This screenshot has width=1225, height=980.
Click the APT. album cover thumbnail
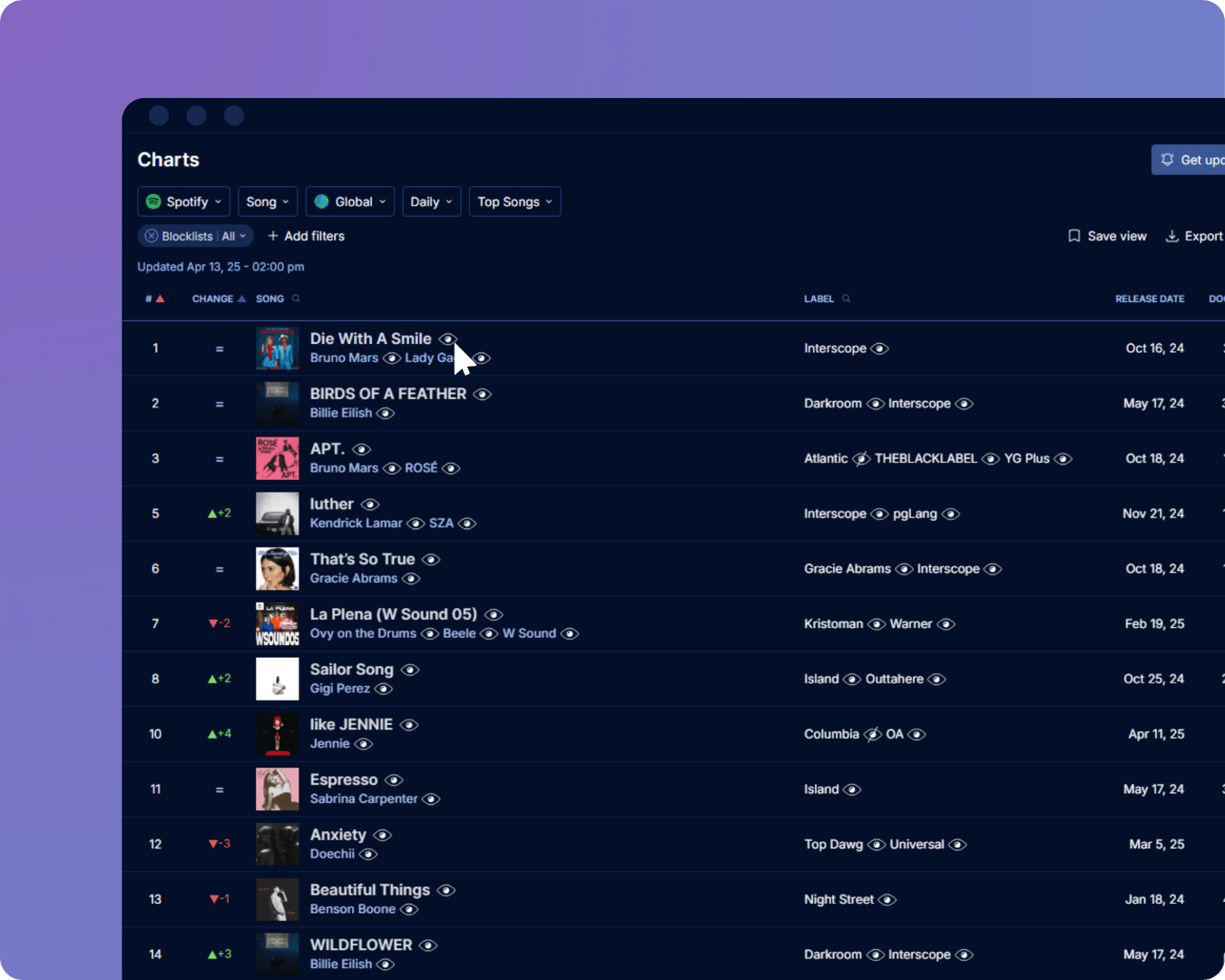277,458
